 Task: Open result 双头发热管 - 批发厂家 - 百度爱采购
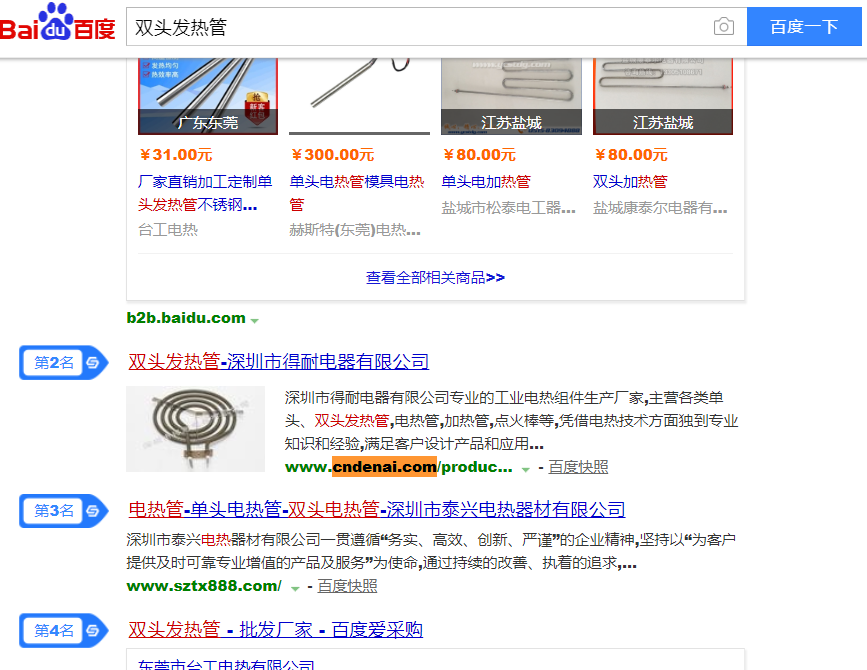click(275, 630)
